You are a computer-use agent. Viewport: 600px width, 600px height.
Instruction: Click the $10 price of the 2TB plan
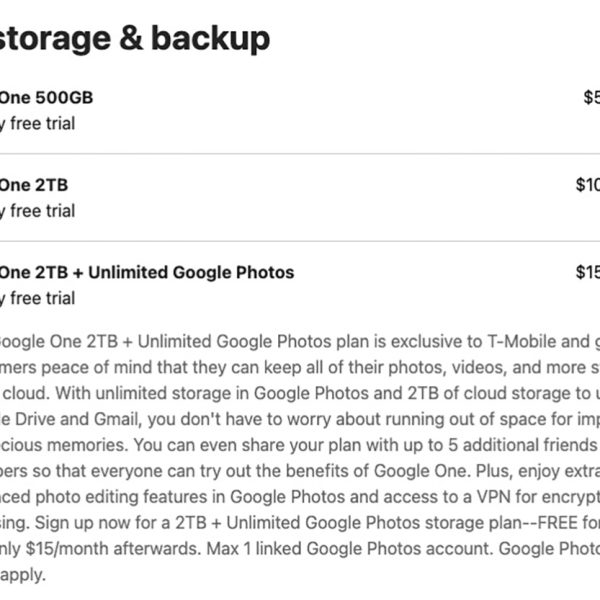(x=587, y=185)
